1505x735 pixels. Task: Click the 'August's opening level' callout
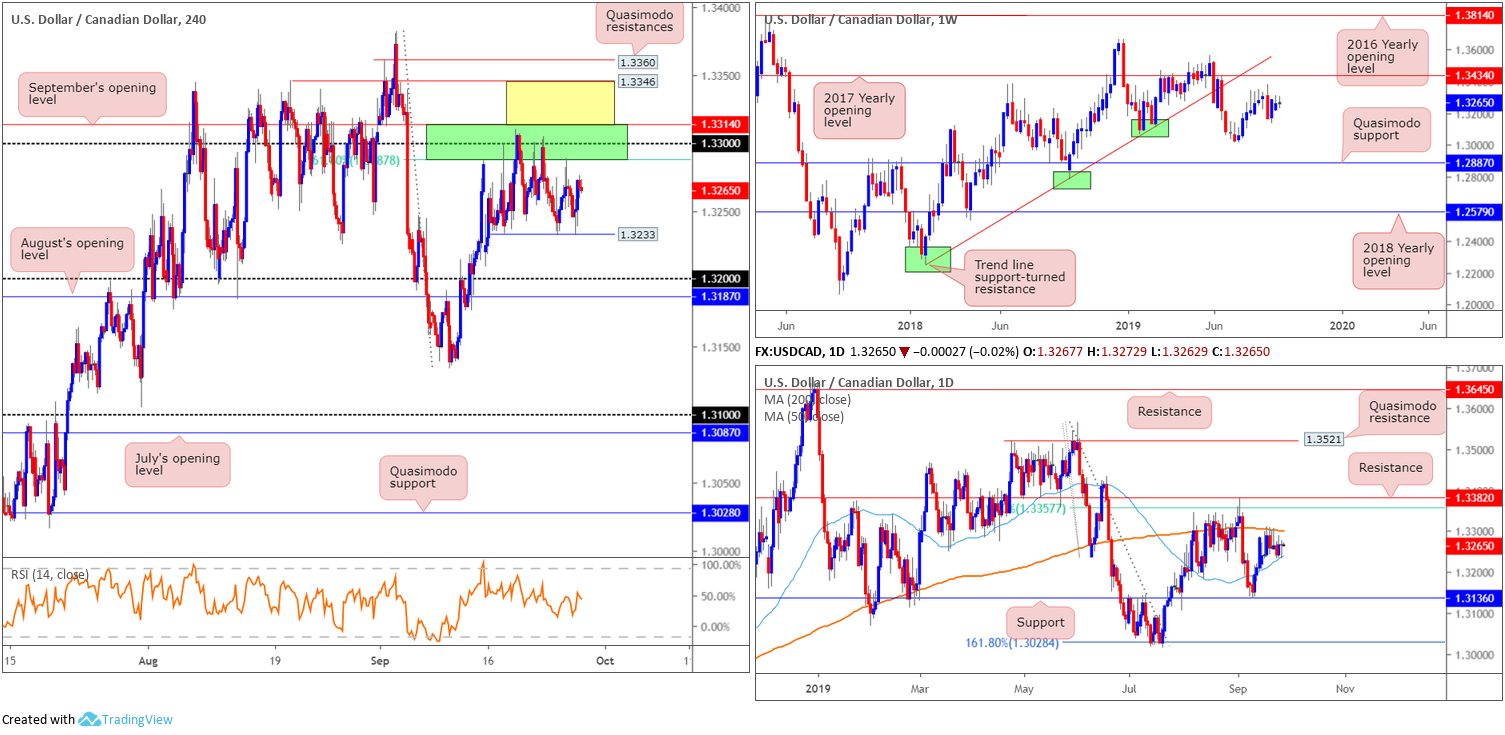click(x=71, y=250)
